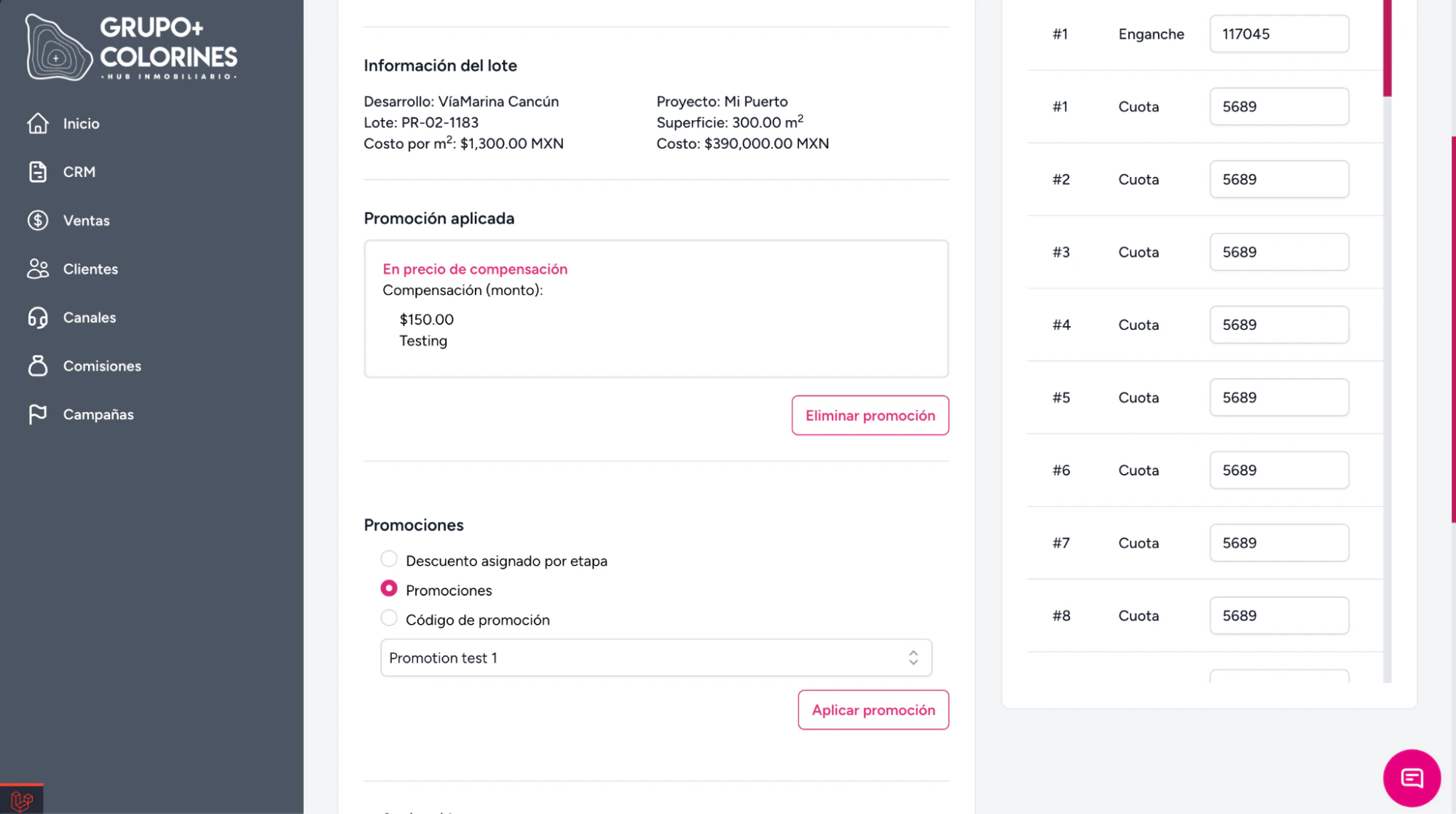This screenshot has height=814, width=1456.
Task: Click the Laravel debug icon at the bottom left
Action: point(22,800)
